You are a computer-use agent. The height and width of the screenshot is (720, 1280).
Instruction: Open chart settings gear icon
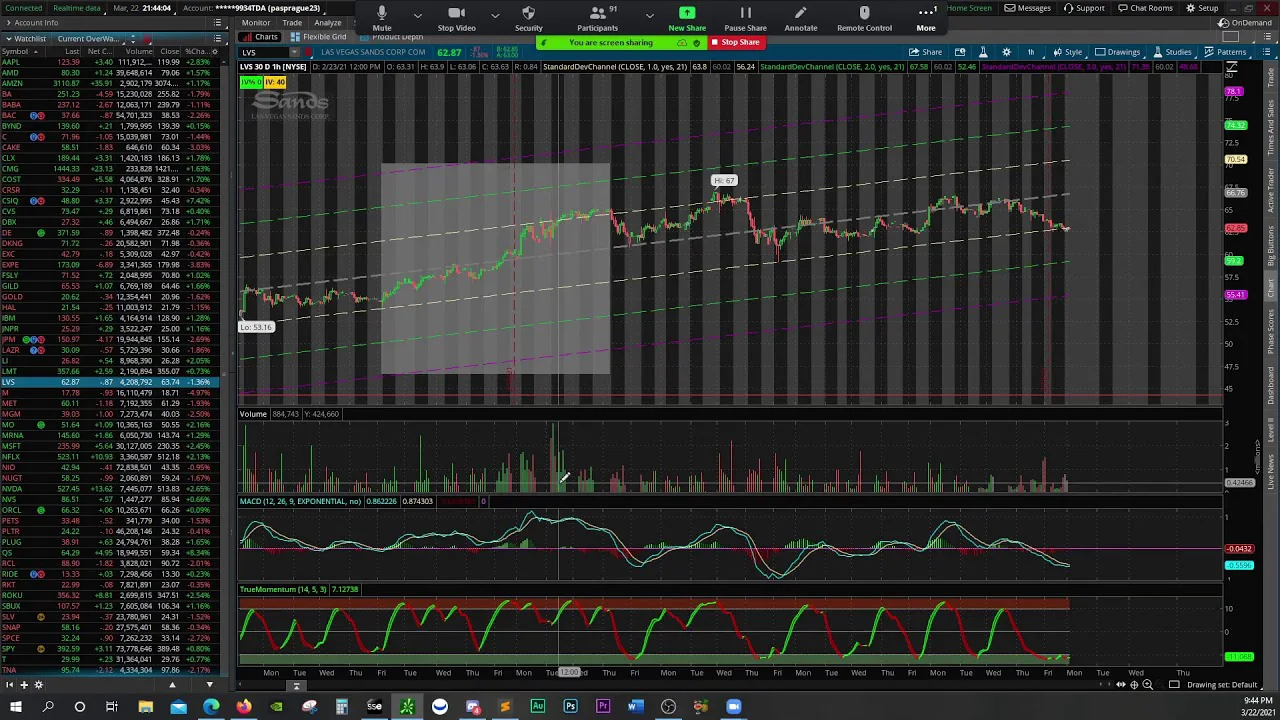[1006, 52]
